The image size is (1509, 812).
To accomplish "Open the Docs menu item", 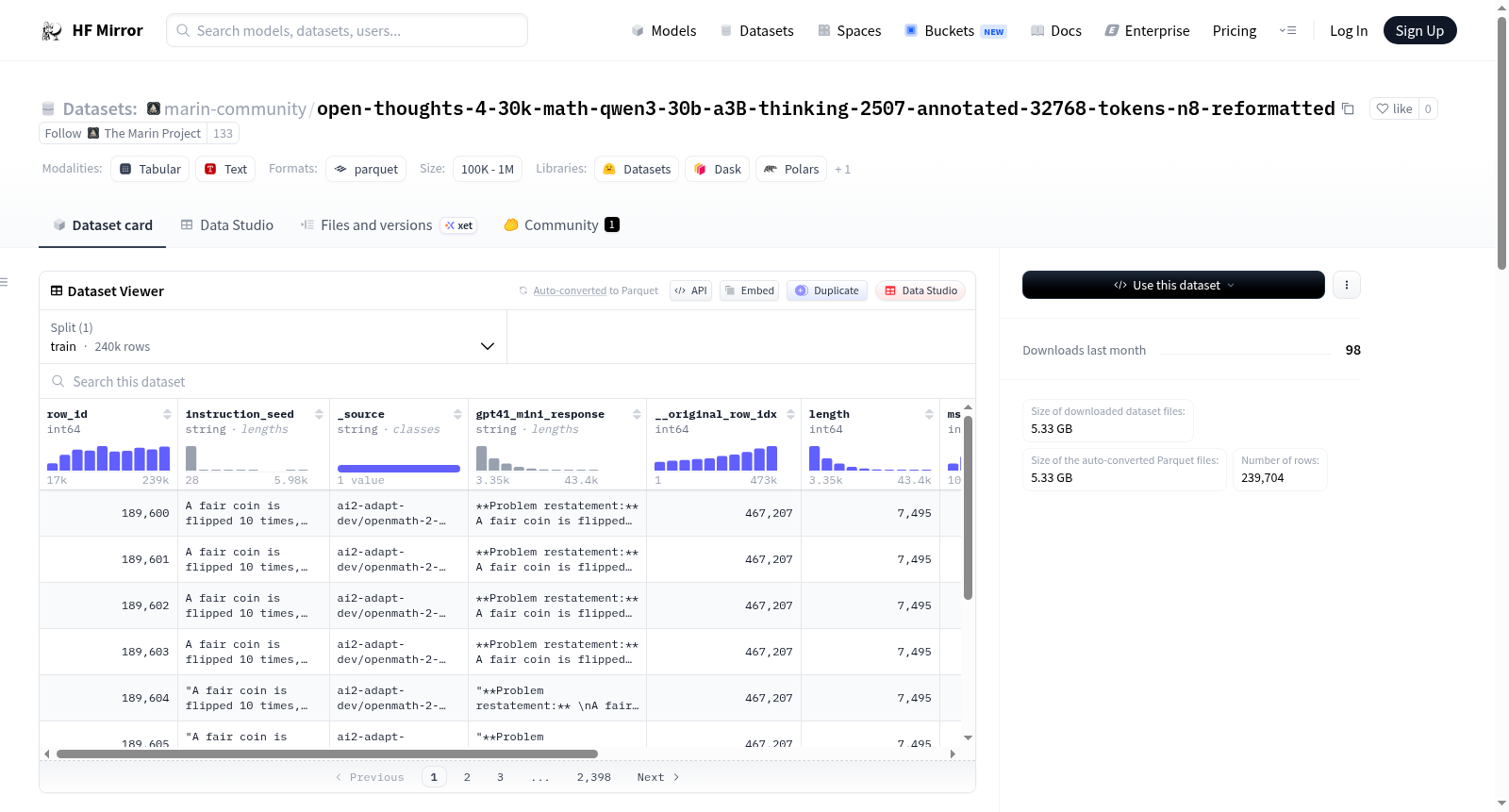I will [1055, 30].
